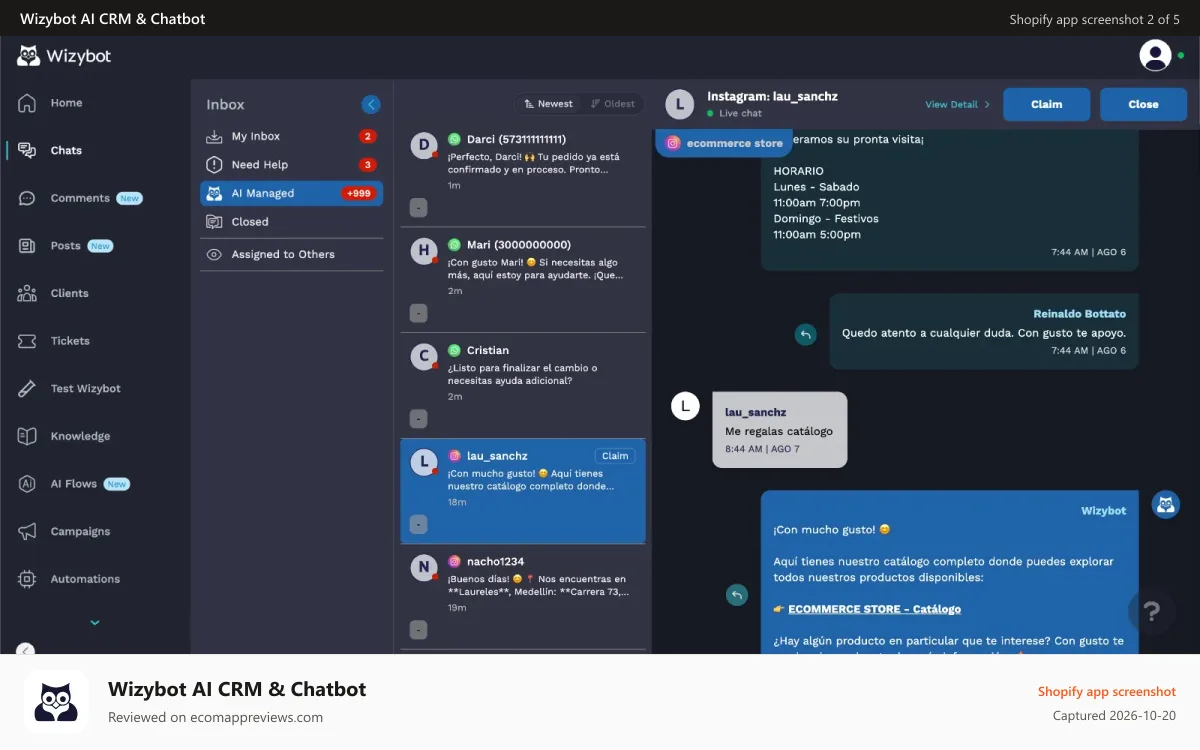The width and height of the screenshot is (1200, 750).
Task: Click the My Inbox tray icon
Action: click(214, 136)
